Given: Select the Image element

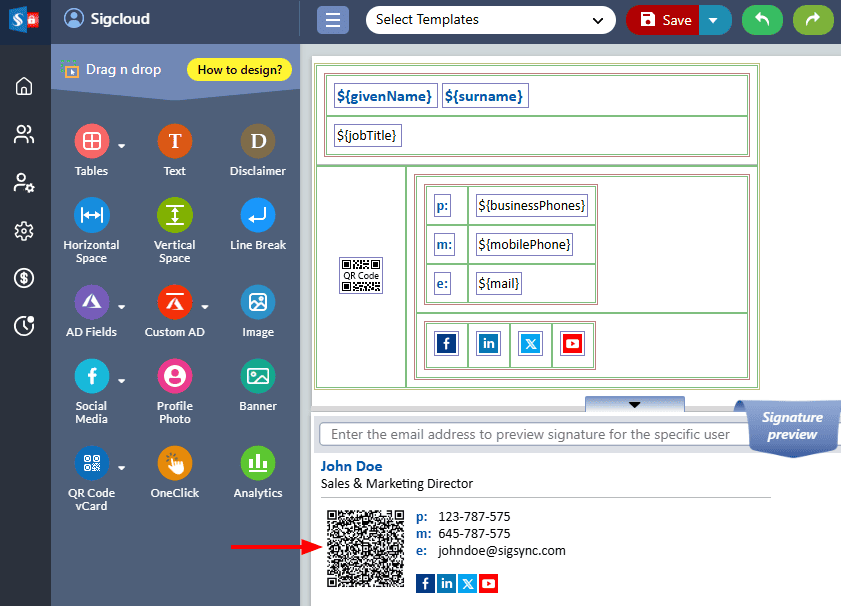Looking at the screenshot, I should click(257, 301).
